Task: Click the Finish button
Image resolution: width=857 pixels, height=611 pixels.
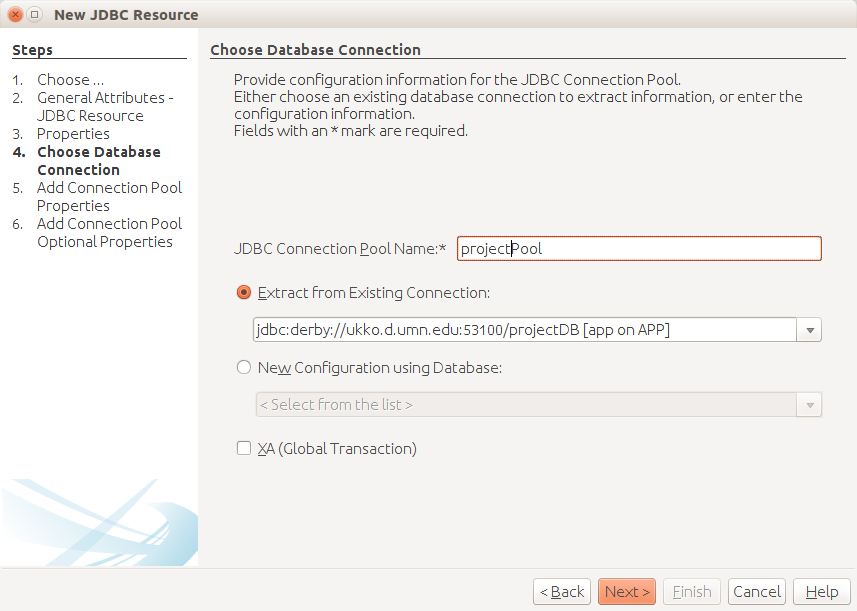Action: tap(691, 591)
